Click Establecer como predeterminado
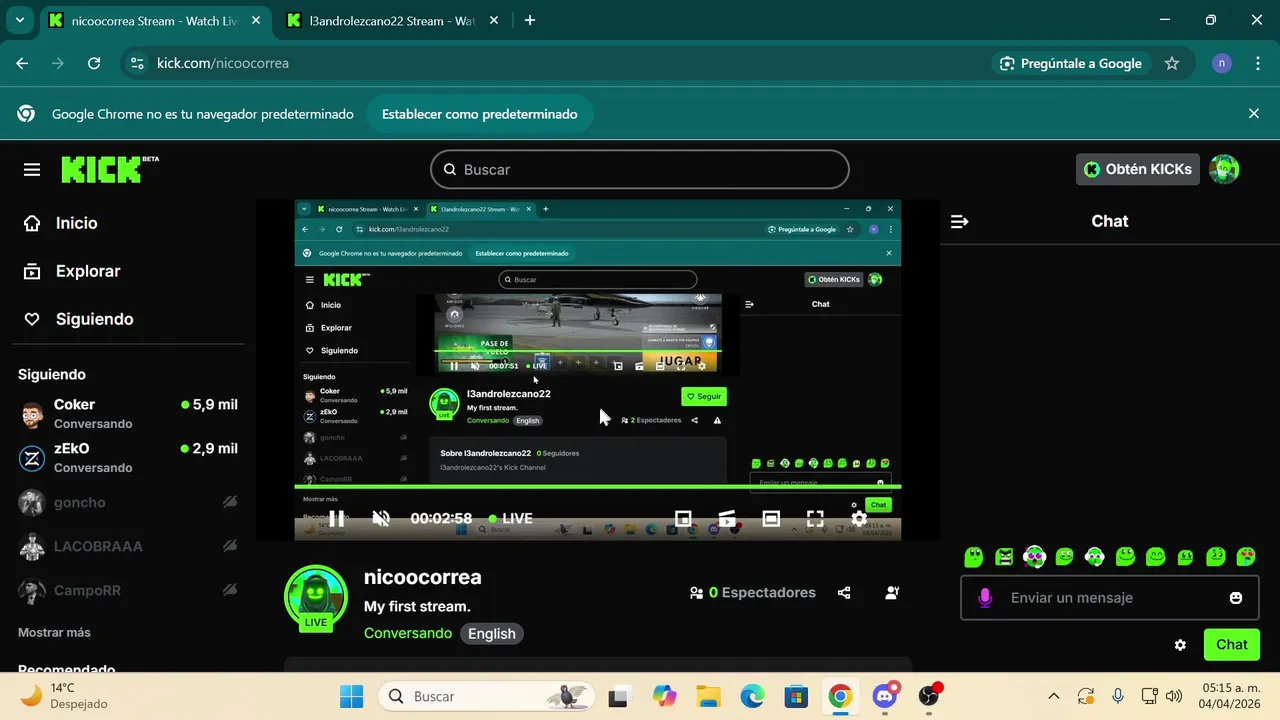The height and width of the screenshot is (720, 1280). (480, 114)
